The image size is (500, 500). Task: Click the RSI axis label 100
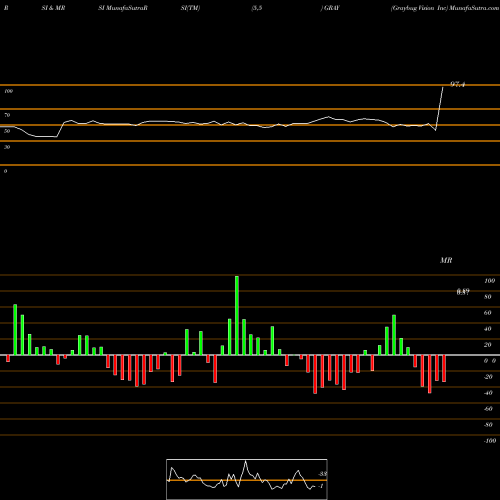coord(9,91)
